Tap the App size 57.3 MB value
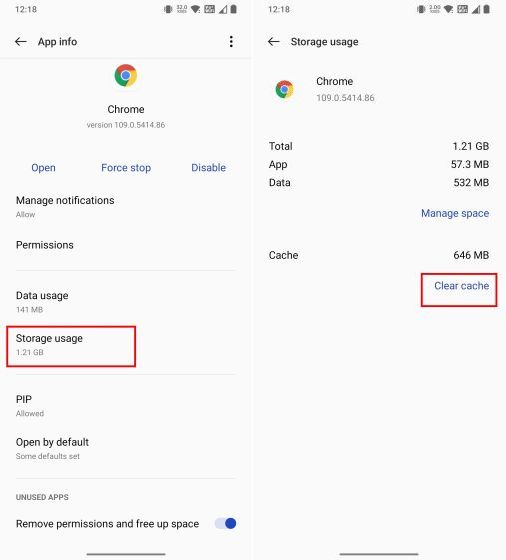Screen dimensions: 506x560 click(470, 165)
